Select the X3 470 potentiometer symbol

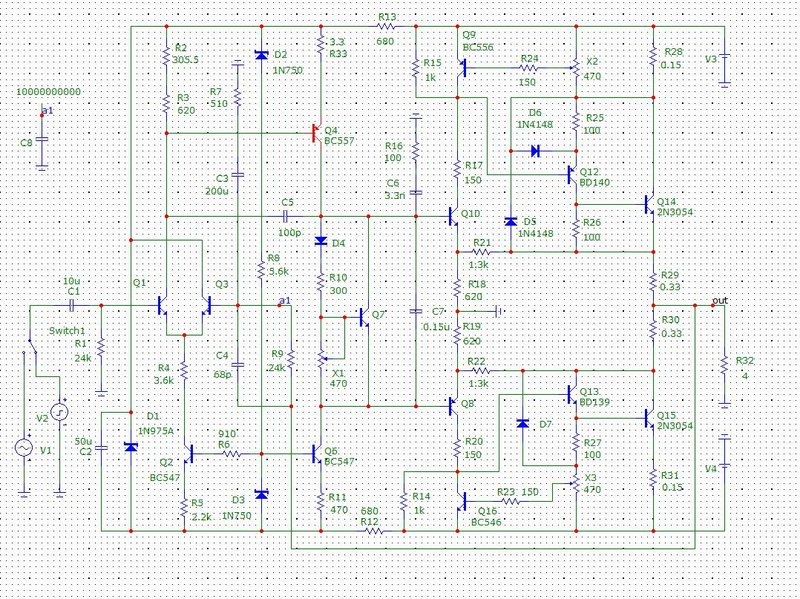click(x=576, y=483)
